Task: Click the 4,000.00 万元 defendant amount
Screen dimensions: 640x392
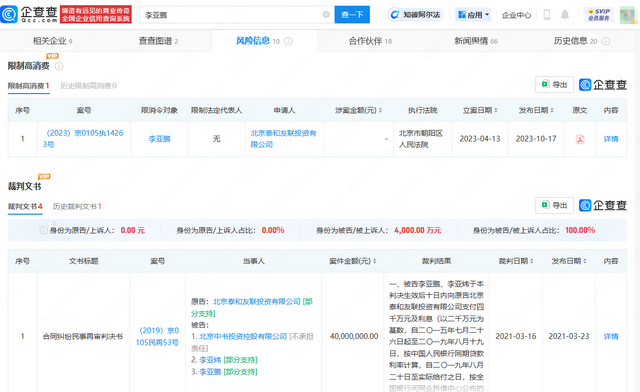Action: [x=418, y=230]
